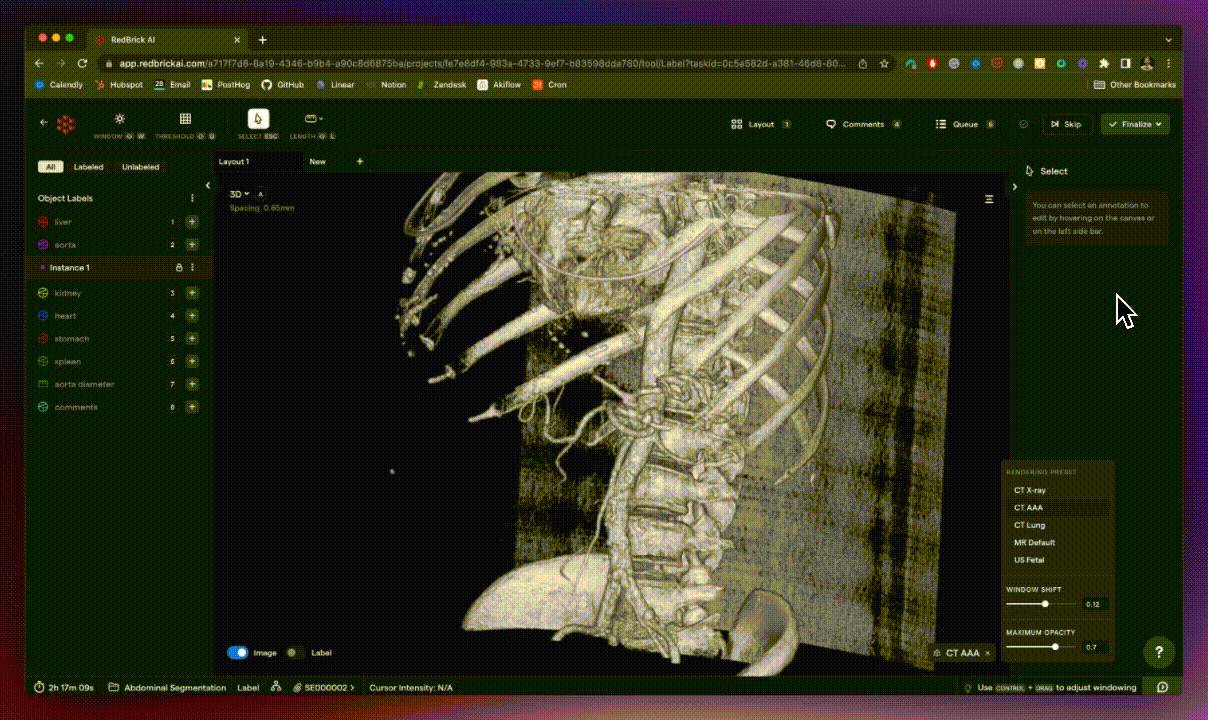
Task: Open the Notion bookmark
Action: pyautogui.click(x=386, y=85)
